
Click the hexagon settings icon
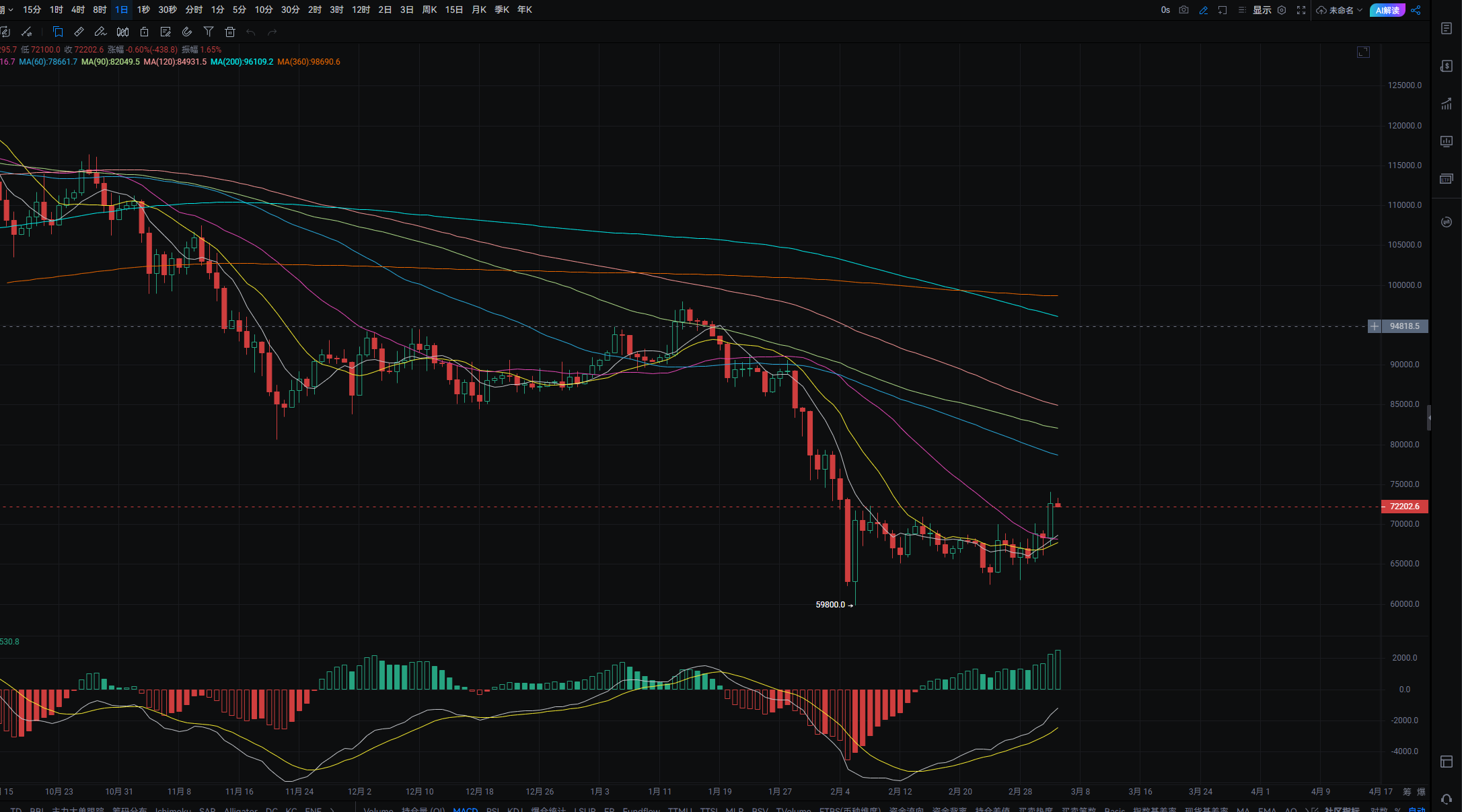(1282, 10)
